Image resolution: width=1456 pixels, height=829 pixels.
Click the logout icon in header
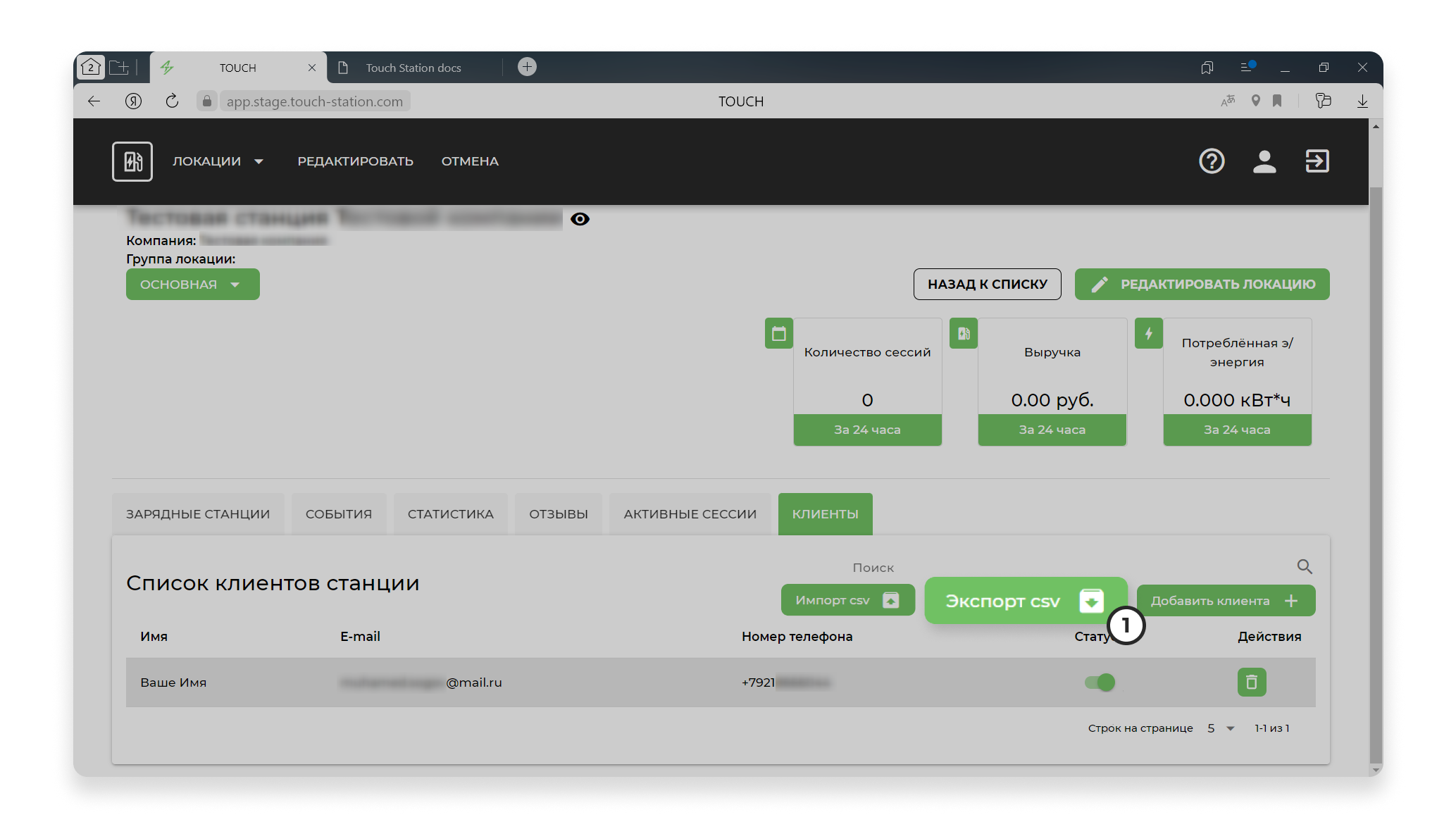(1317, 161)
